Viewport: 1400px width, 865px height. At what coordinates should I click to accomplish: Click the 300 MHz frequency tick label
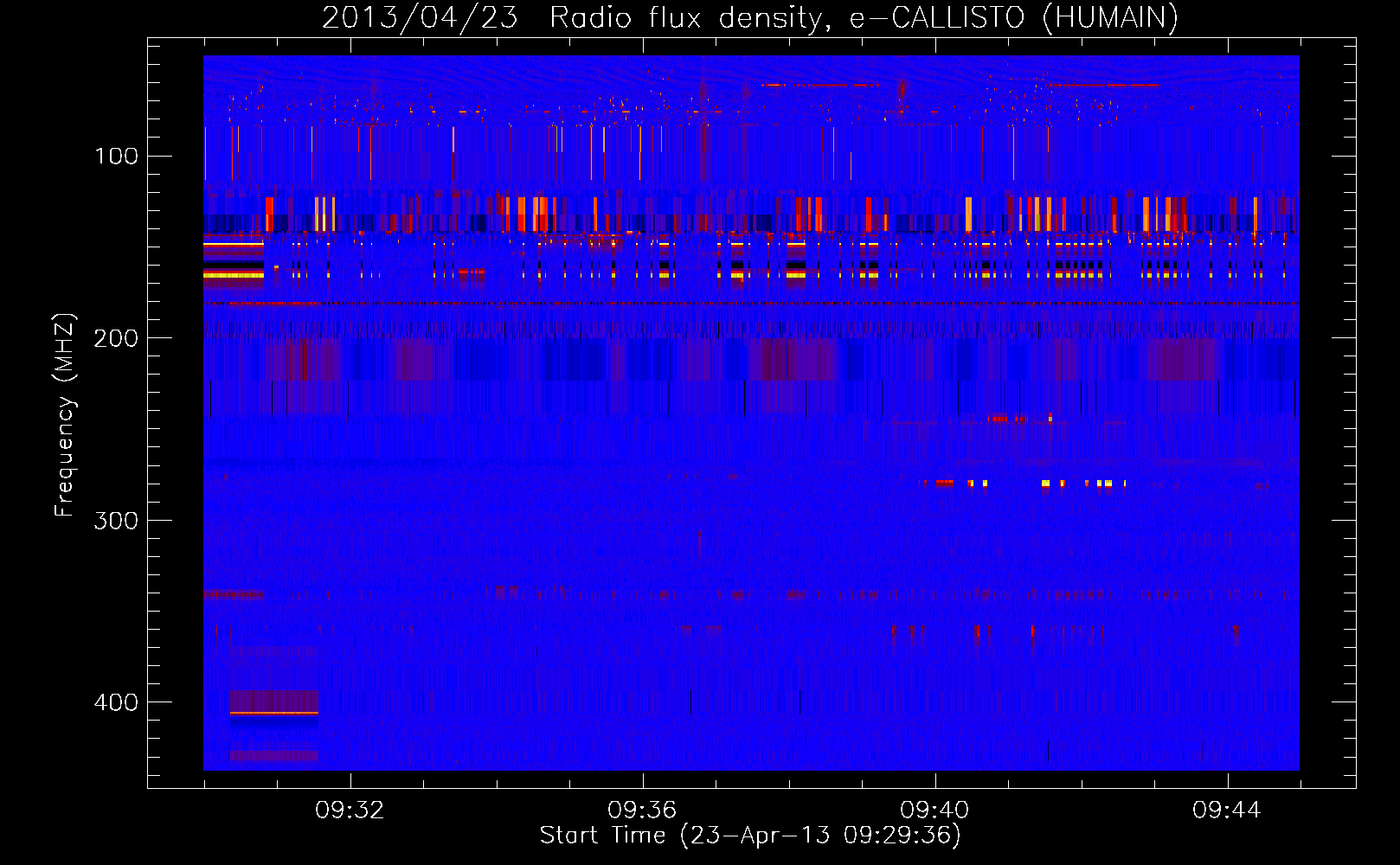coord(117,520)
